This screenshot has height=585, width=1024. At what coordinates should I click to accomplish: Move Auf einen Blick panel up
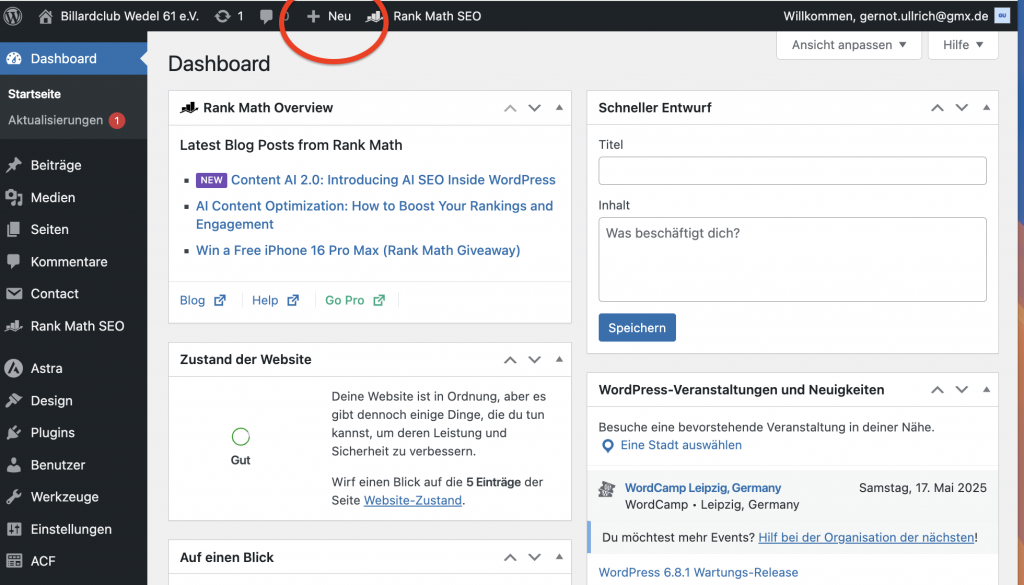510,557
